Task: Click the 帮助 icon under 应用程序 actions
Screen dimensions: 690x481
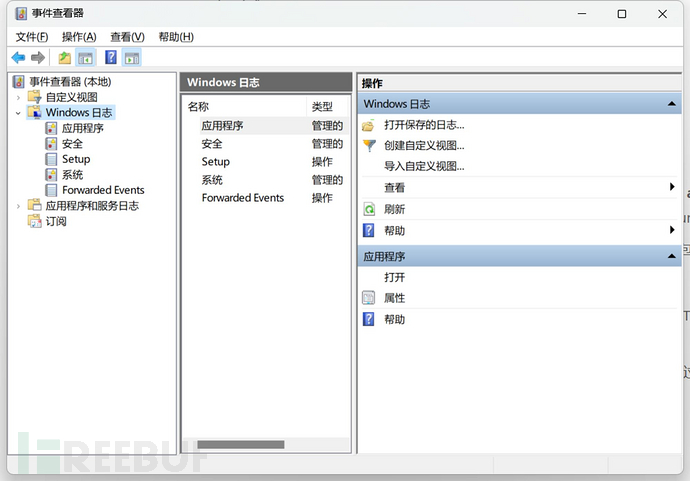Action: [x=369, y=319]
